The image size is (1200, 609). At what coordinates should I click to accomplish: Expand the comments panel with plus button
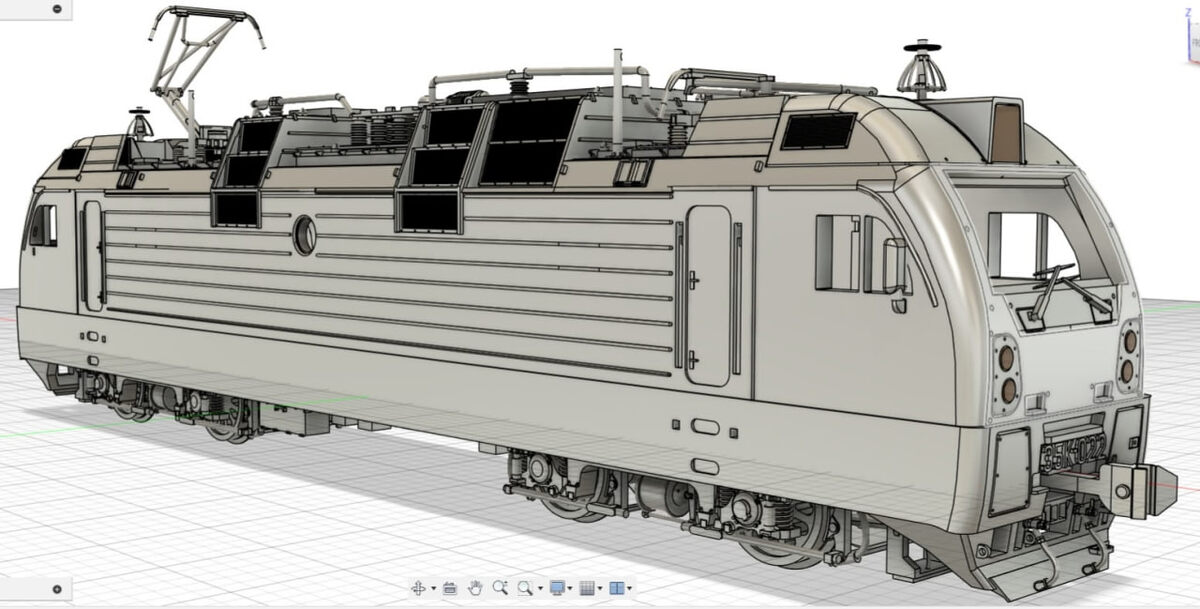pyautogui.click(x=56, y=589)
